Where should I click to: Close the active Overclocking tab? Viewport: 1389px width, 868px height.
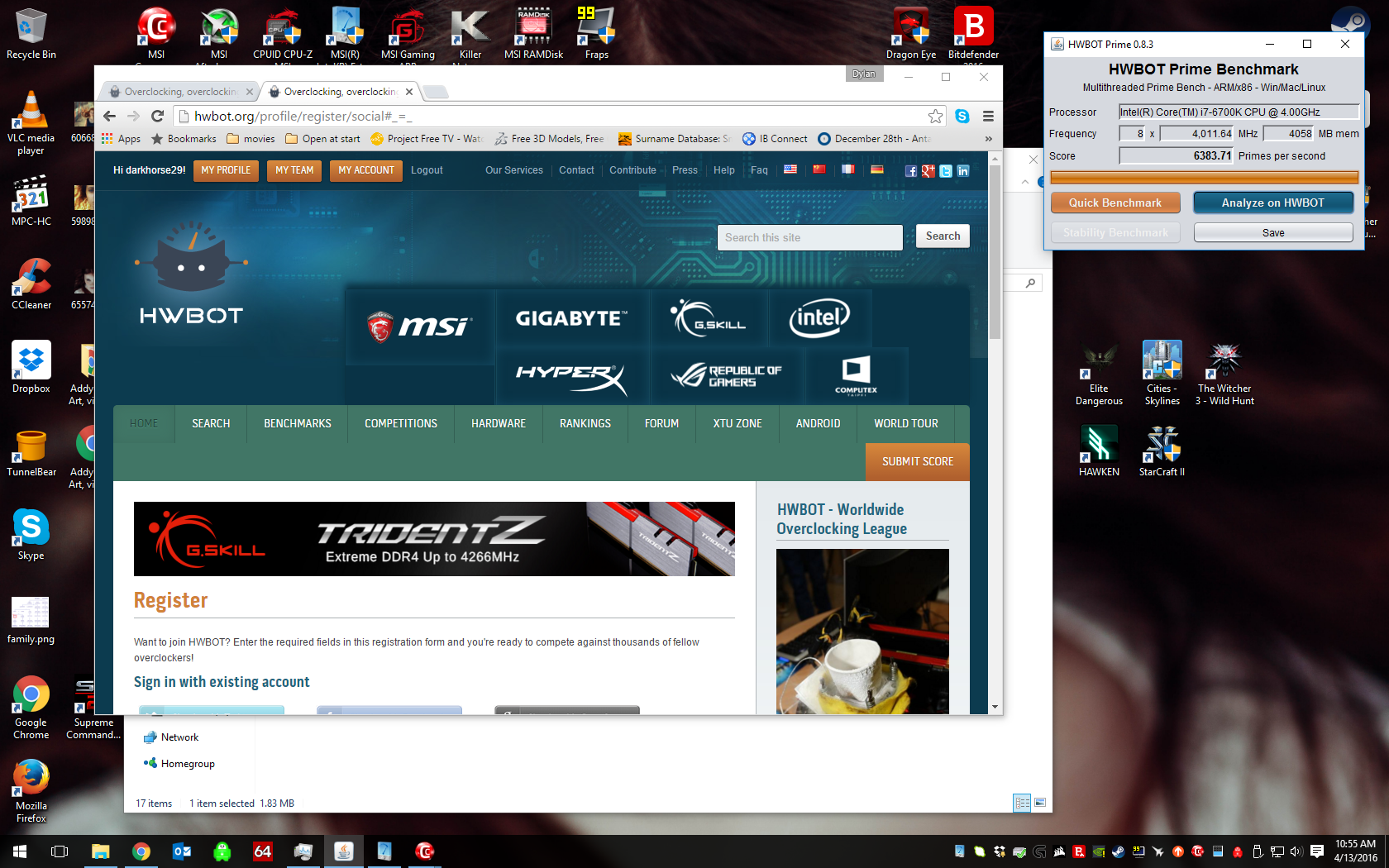coord(409,92)
